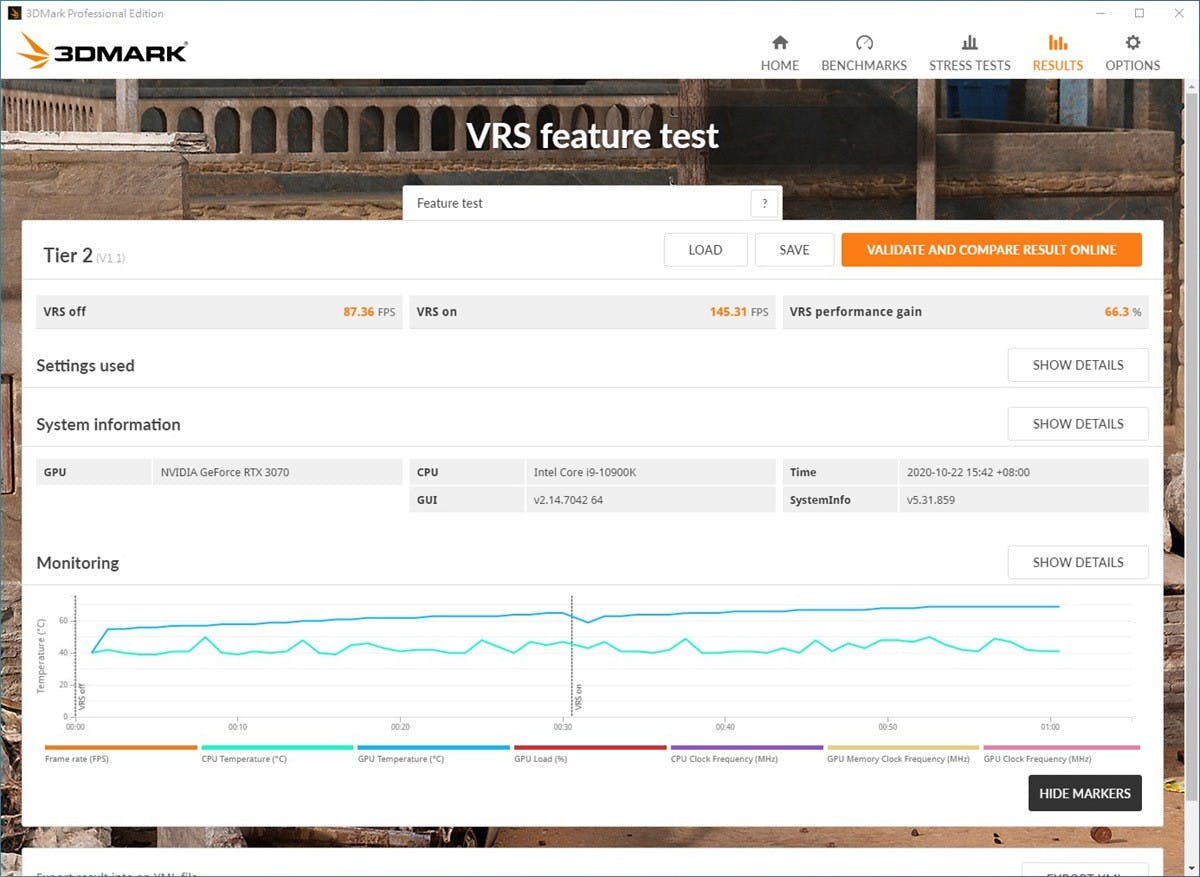Expand Monitoring with Show Details

tap(1077, 562)
